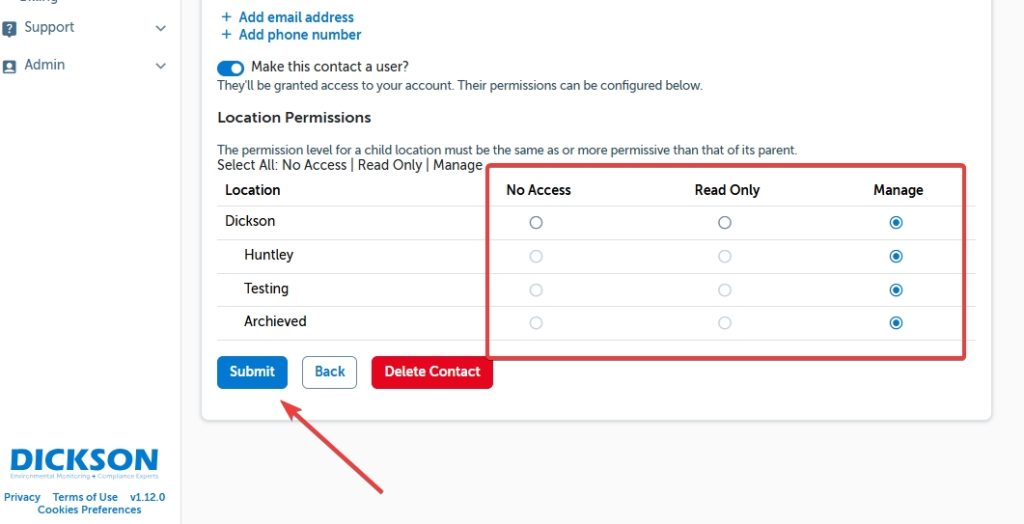Click the Dickson logo

[84, 462]
